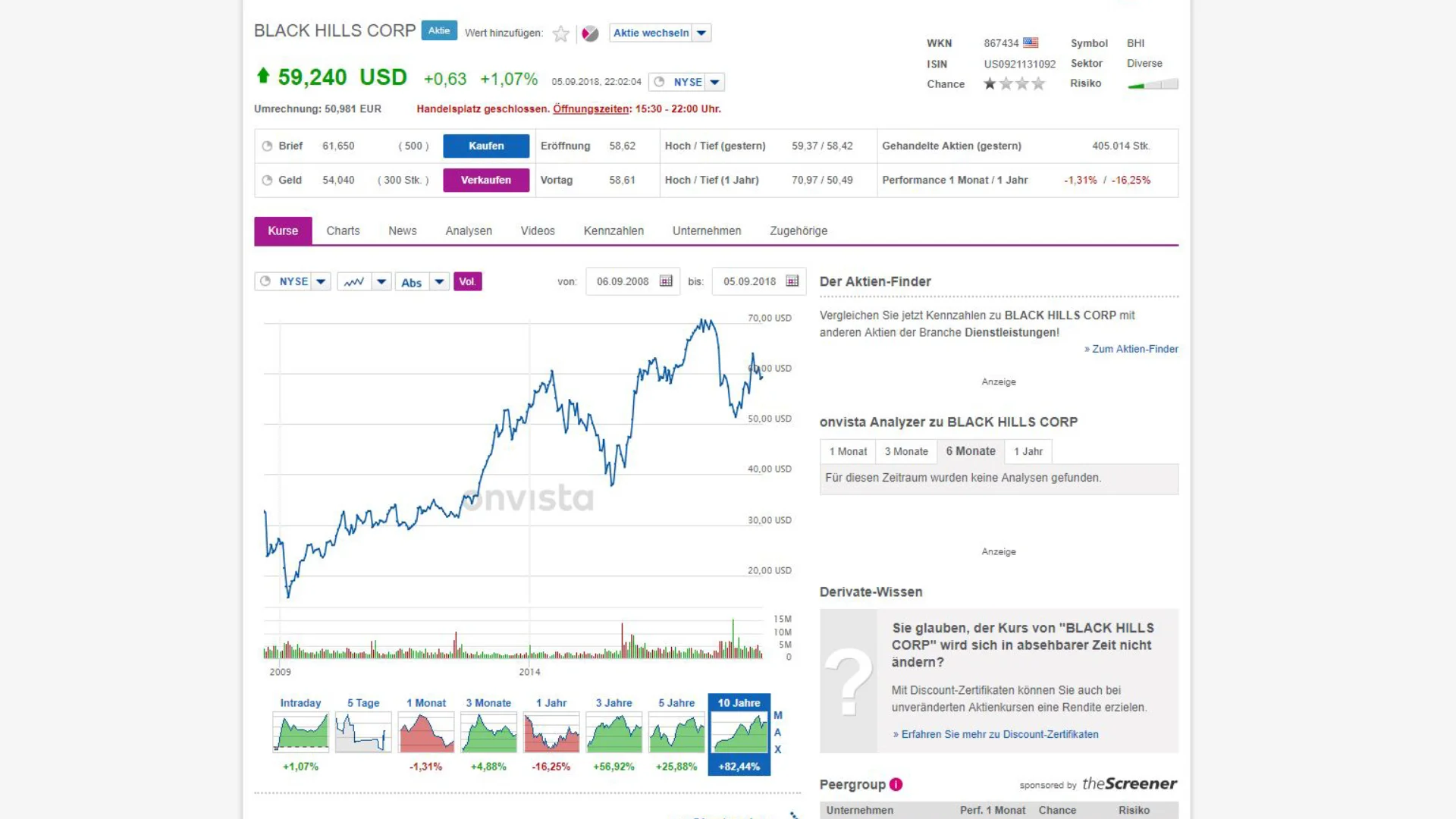Click the line chart type icon
Viewport: 1456px width, 819px height.
(354, 282)
